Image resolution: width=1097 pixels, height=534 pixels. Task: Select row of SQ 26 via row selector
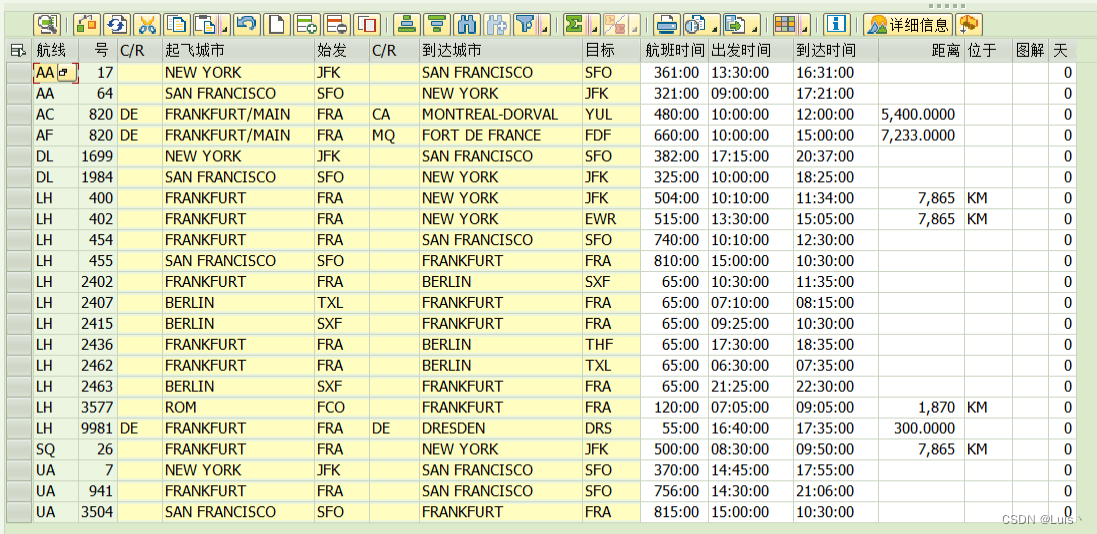(x=19, y=449)
